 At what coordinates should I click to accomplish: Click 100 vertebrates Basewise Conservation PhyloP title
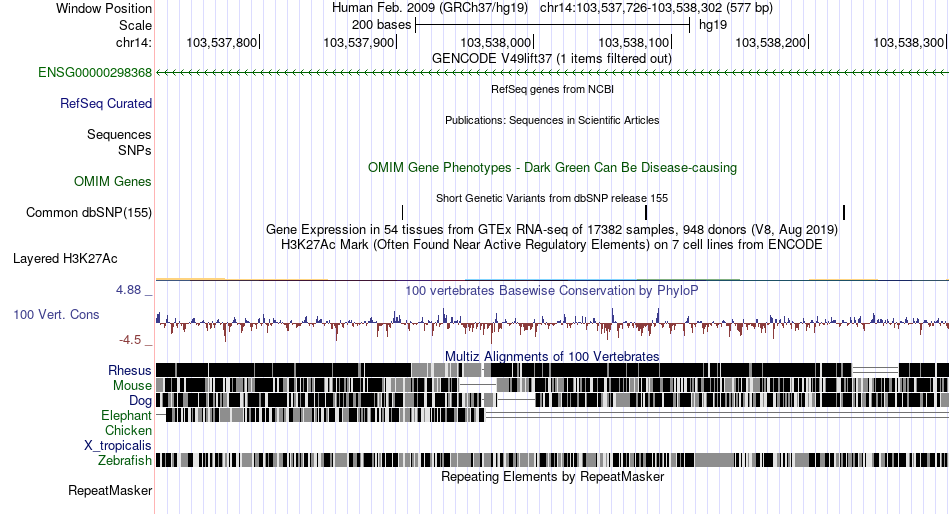[552, 290]
